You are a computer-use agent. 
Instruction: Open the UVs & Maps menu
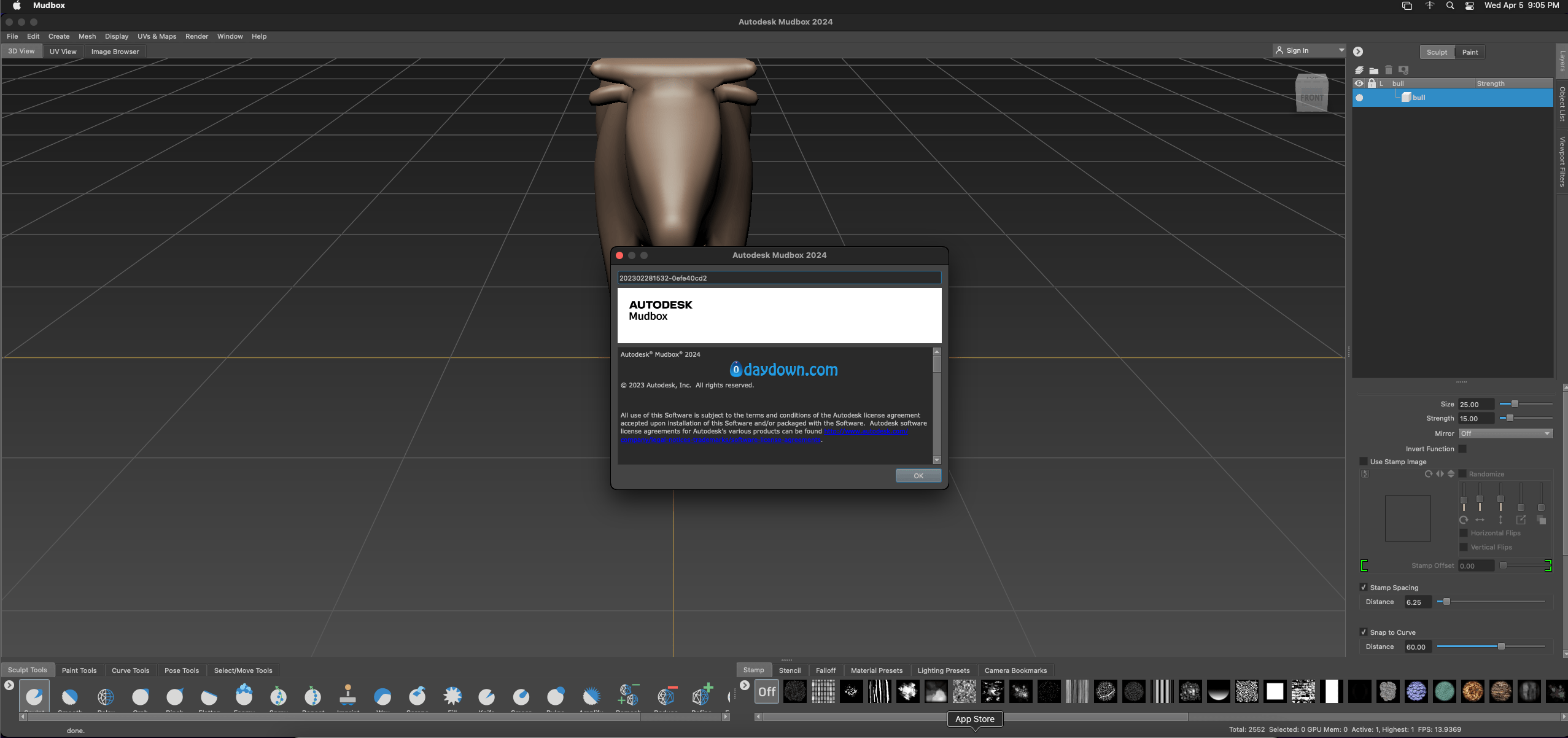coord(157,36)
